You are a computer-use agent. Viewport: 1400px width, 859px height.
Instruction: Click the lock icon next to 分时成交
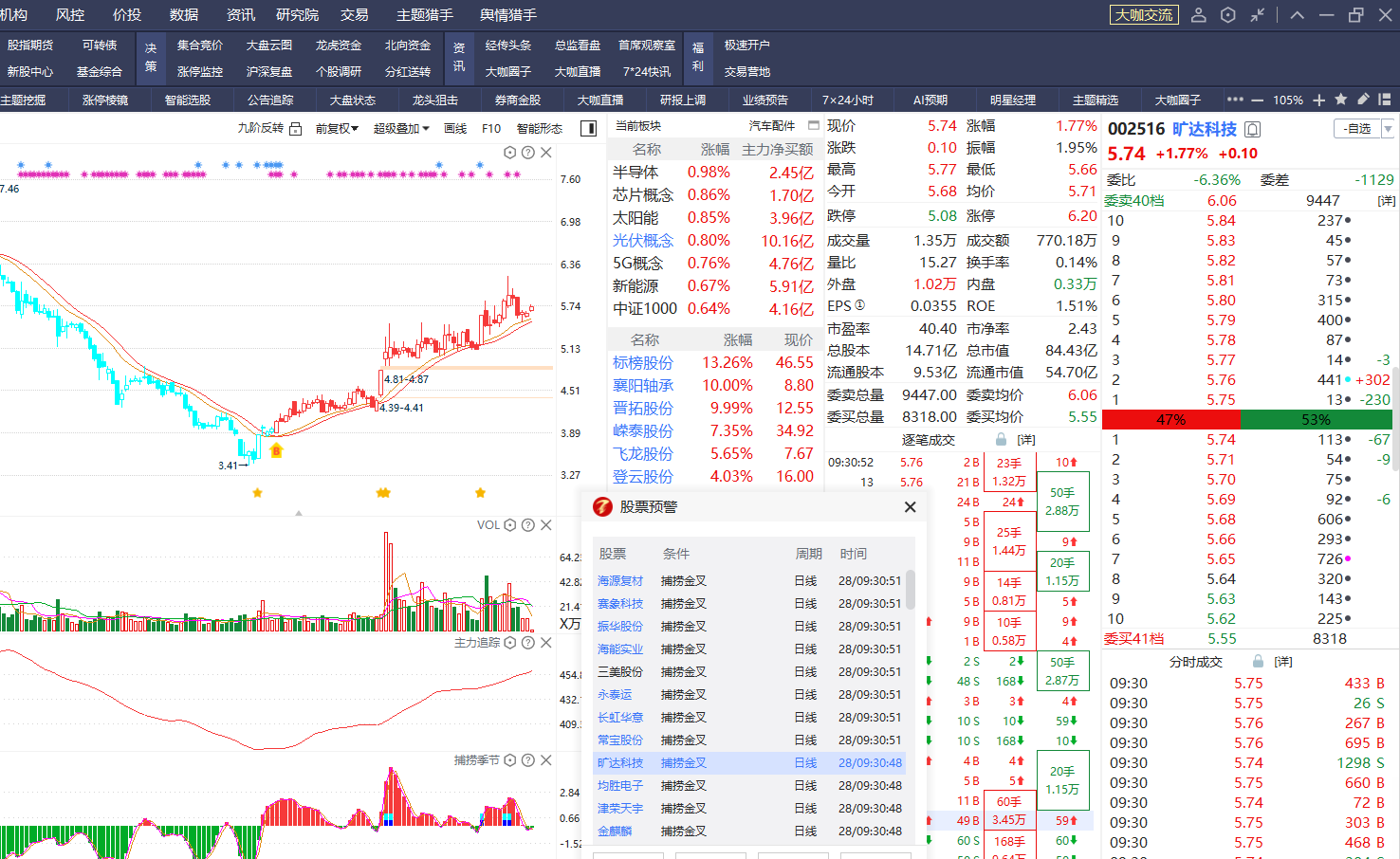pos(1259,662)
